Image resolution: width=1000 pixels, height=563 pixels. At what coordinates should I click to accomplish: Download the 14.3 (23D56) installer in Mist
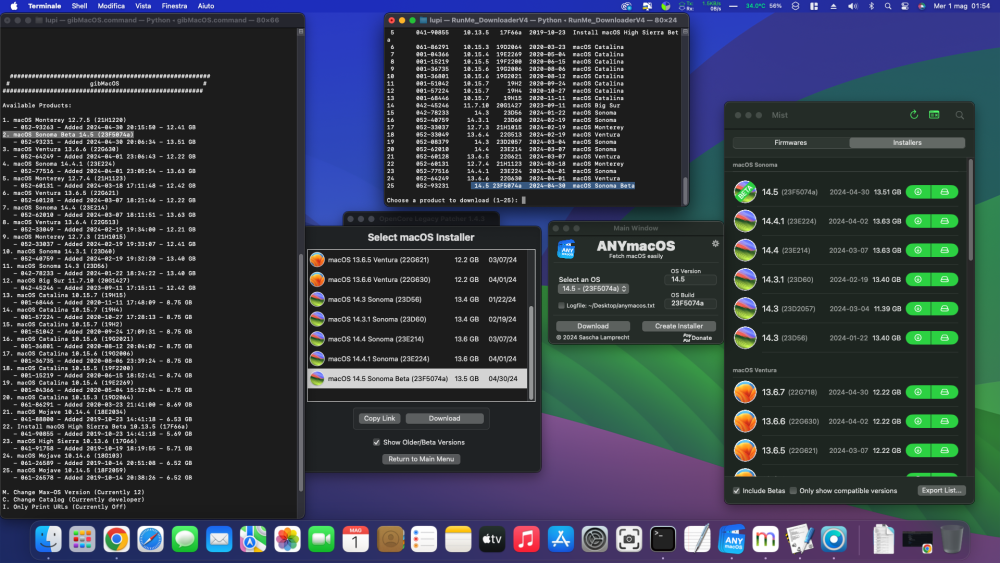point(918,338)
